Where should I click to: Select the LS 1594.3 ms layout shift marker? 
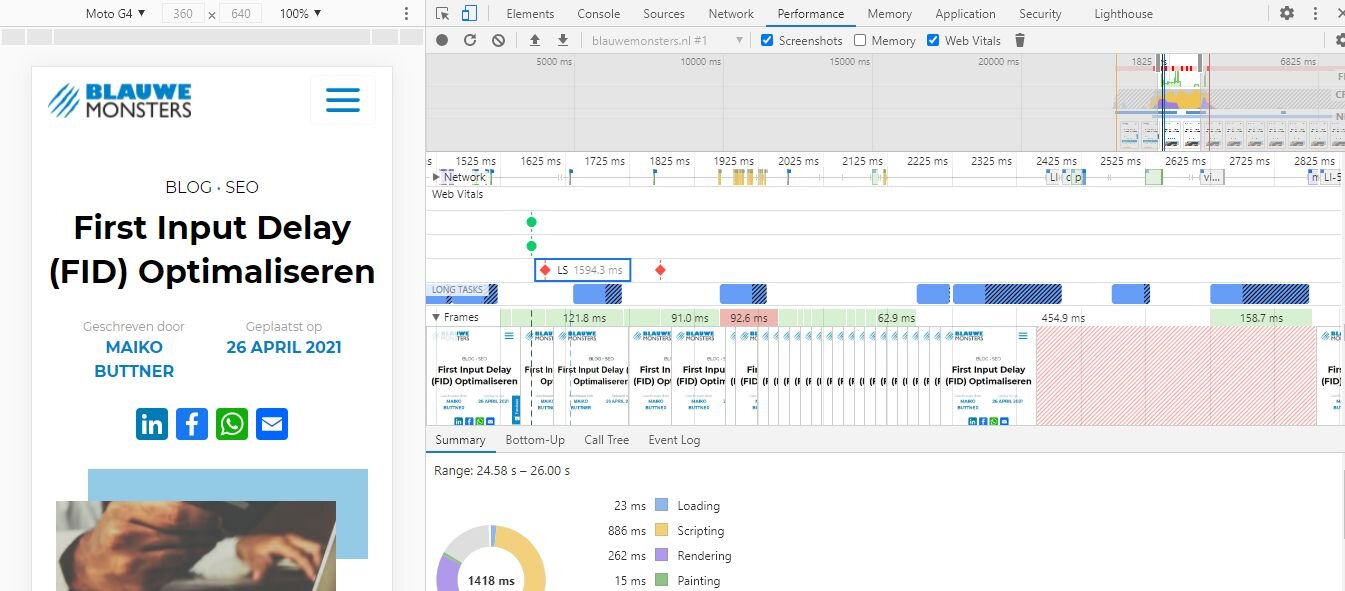pyautogui.click(x=583, y=270)
